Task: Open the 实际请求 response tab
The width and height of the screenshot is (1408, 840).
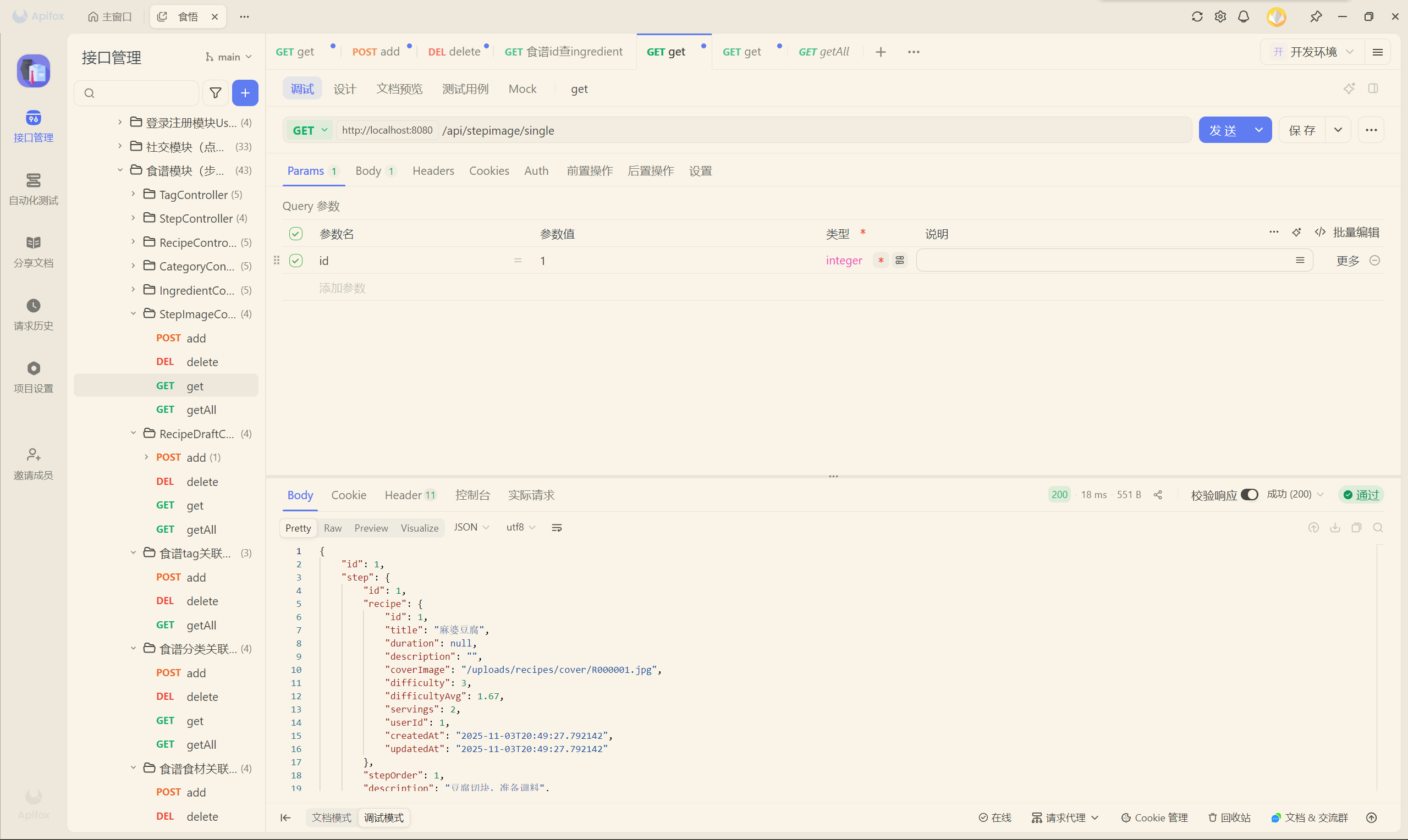Action: 531,495
